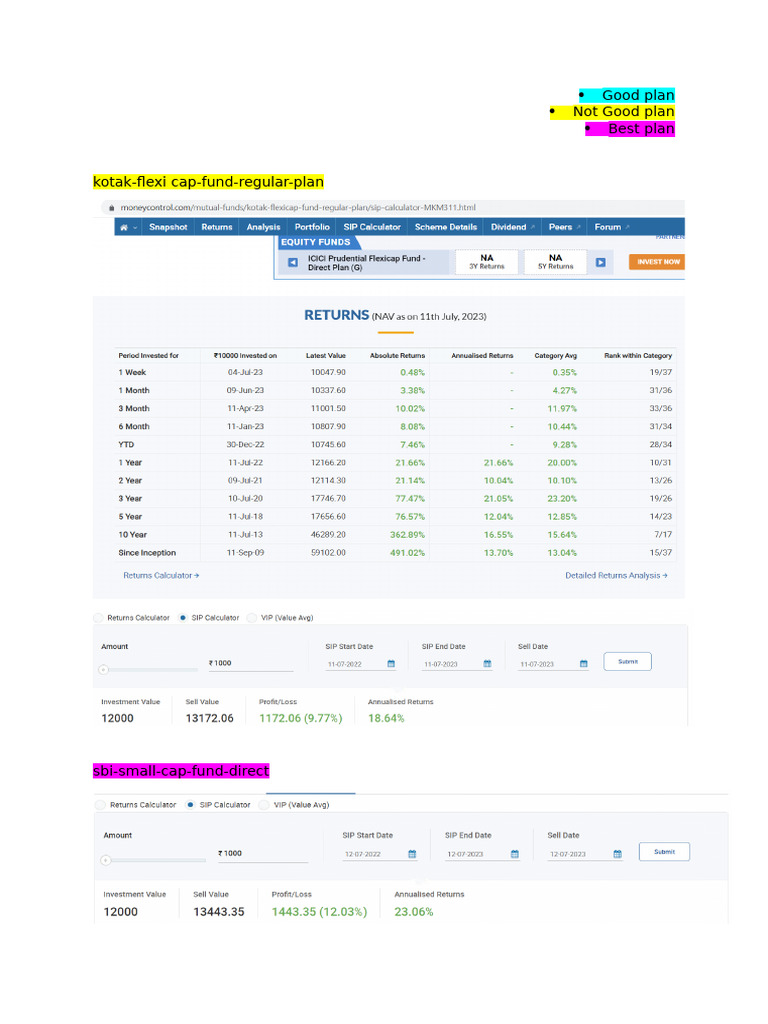Select SIP Calculator radio in sbi section
This screenshot has height=1024, width=768.
(x=190, y=805)
